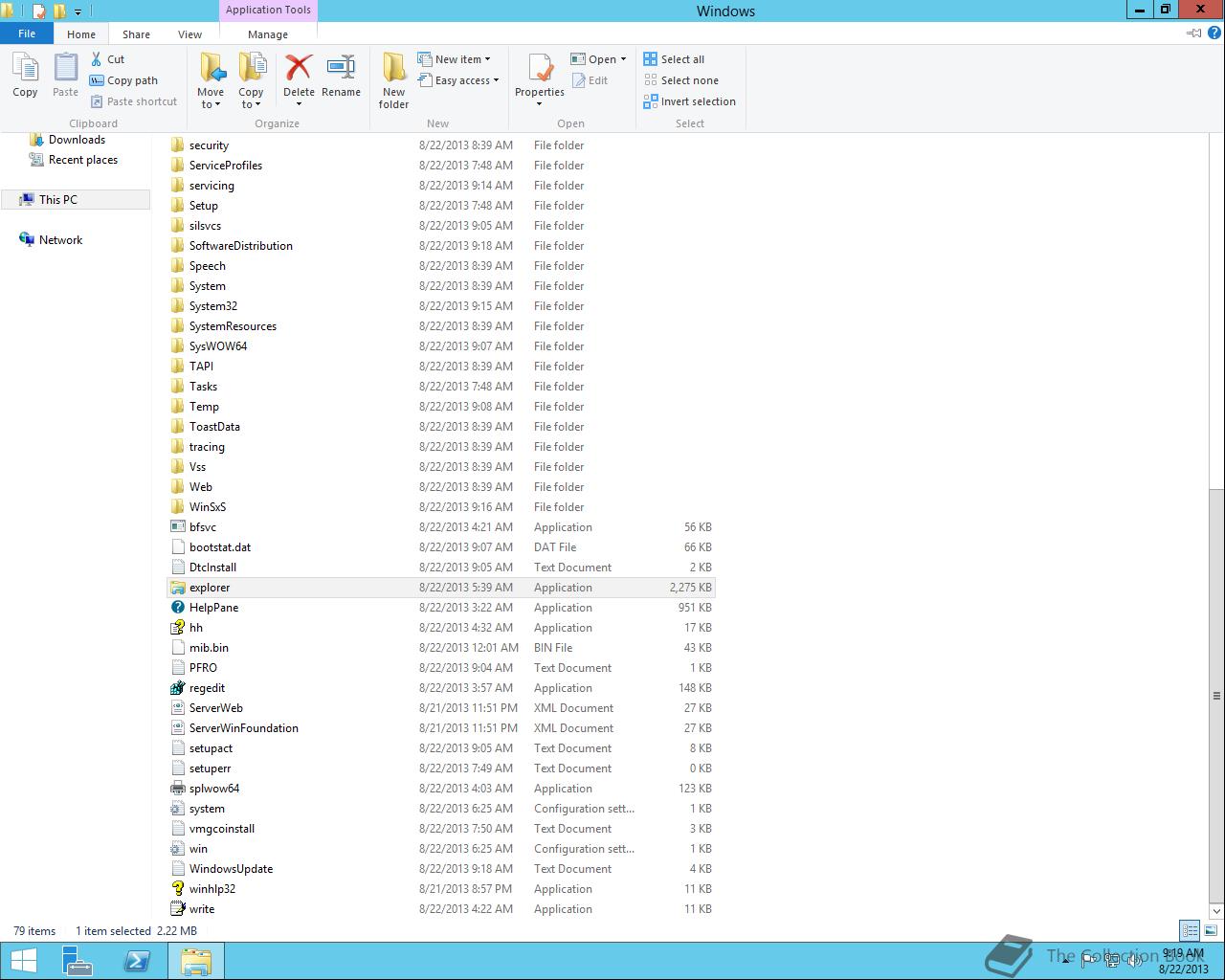Image resolution: width=1225 pixels, height=980 pixels.
Task: Click Select all in Select group
Action: [674, 59]
